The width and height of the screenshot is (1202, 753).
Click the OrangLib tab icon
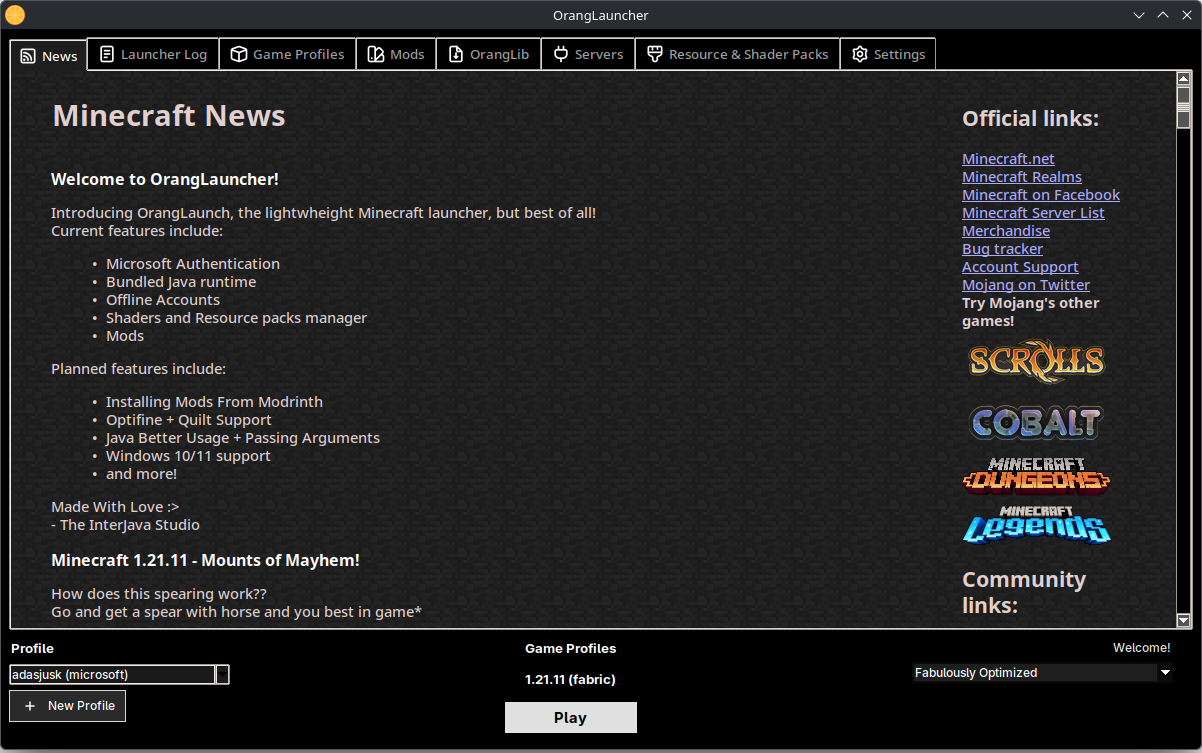pyautogui.click(x=459, y=54)
